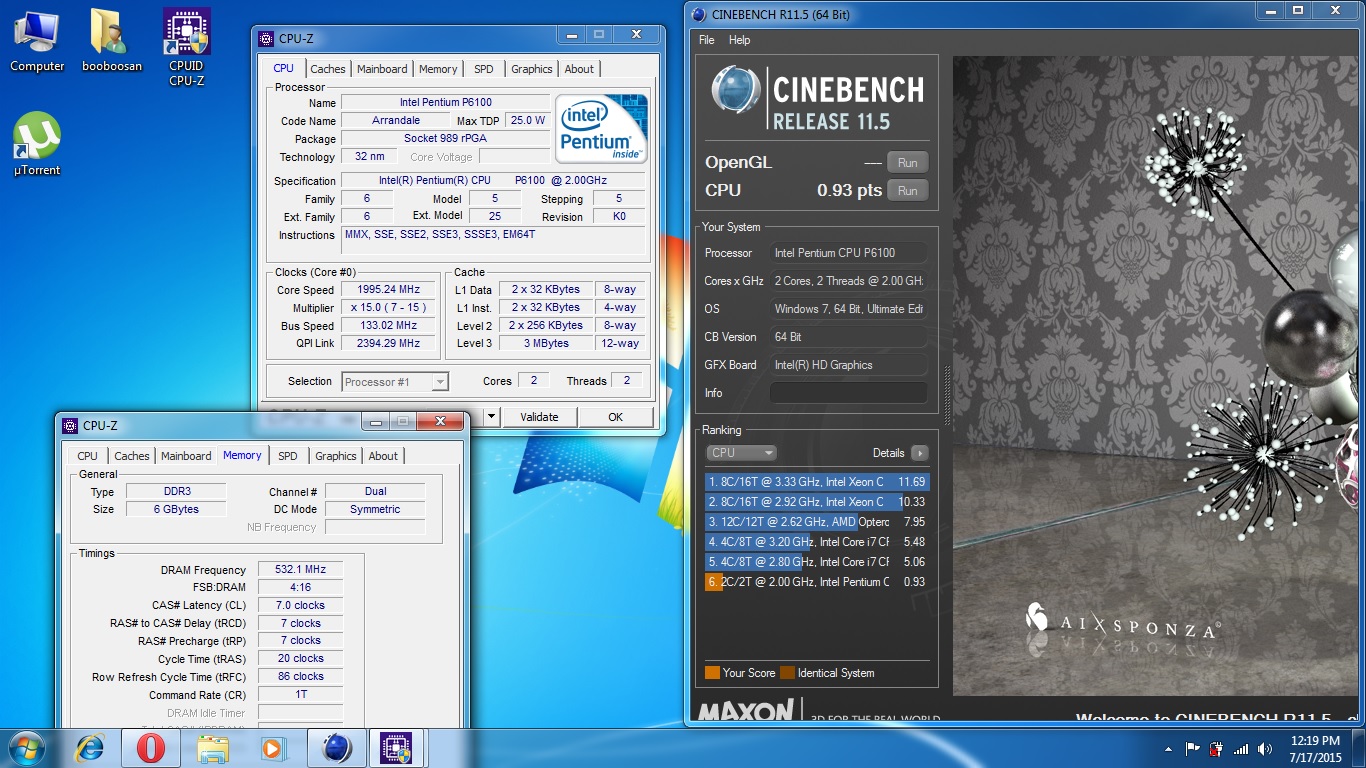Select ranking row 1 Xeon 3.33 GHz

[817, 482]
